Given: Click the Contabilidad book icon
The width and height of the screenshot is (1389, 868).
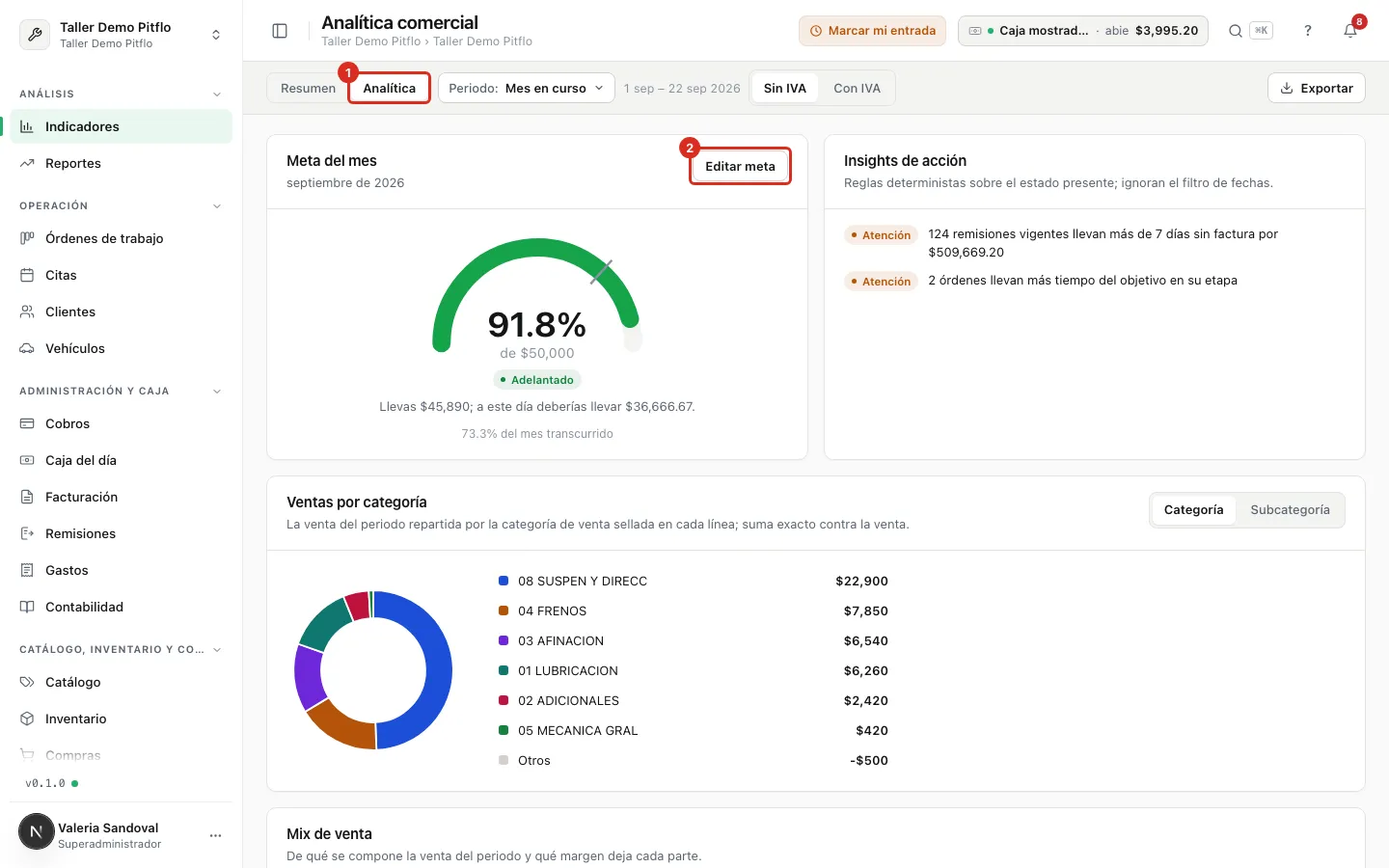Looking at the screenshot, I should pyautogui.click(x=27, y=607).
